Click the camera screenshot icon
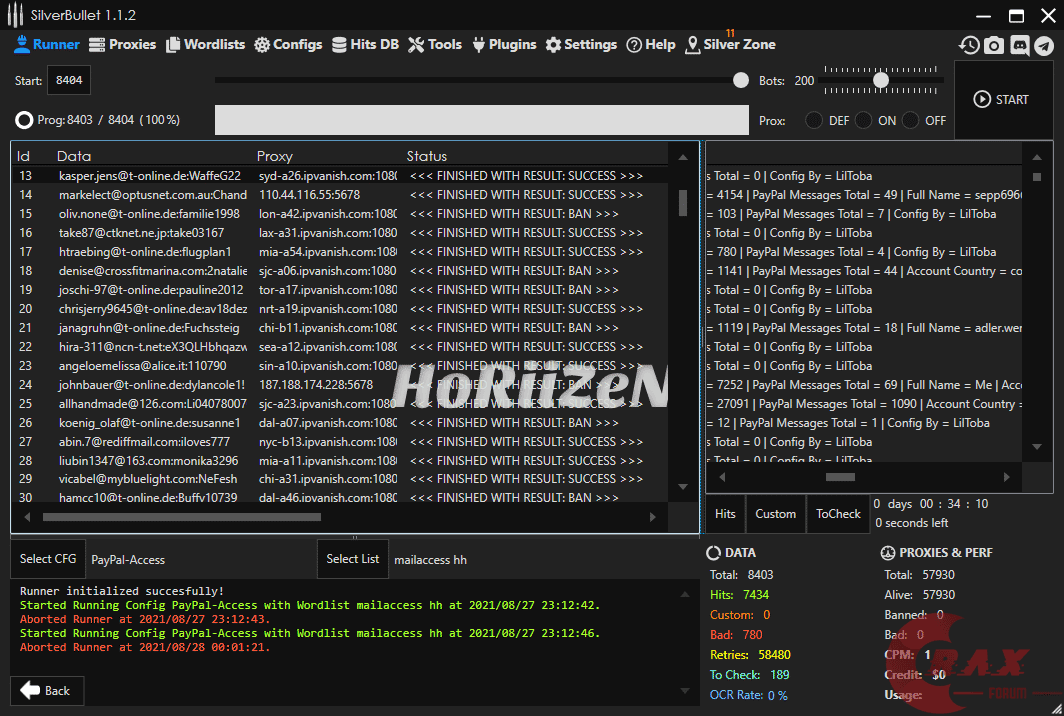Screen dimensions: 1064x716 pyautogui.click(x=994, y=45)
